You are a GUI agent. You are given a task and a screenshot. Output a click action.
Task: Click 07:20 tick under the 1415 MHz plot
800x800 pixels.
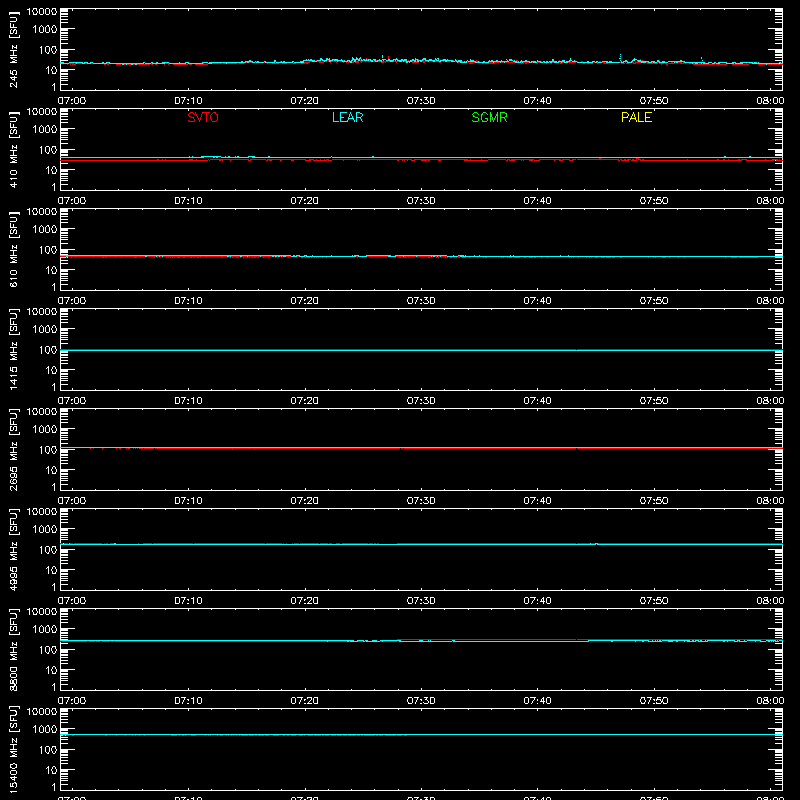(305, 401)
